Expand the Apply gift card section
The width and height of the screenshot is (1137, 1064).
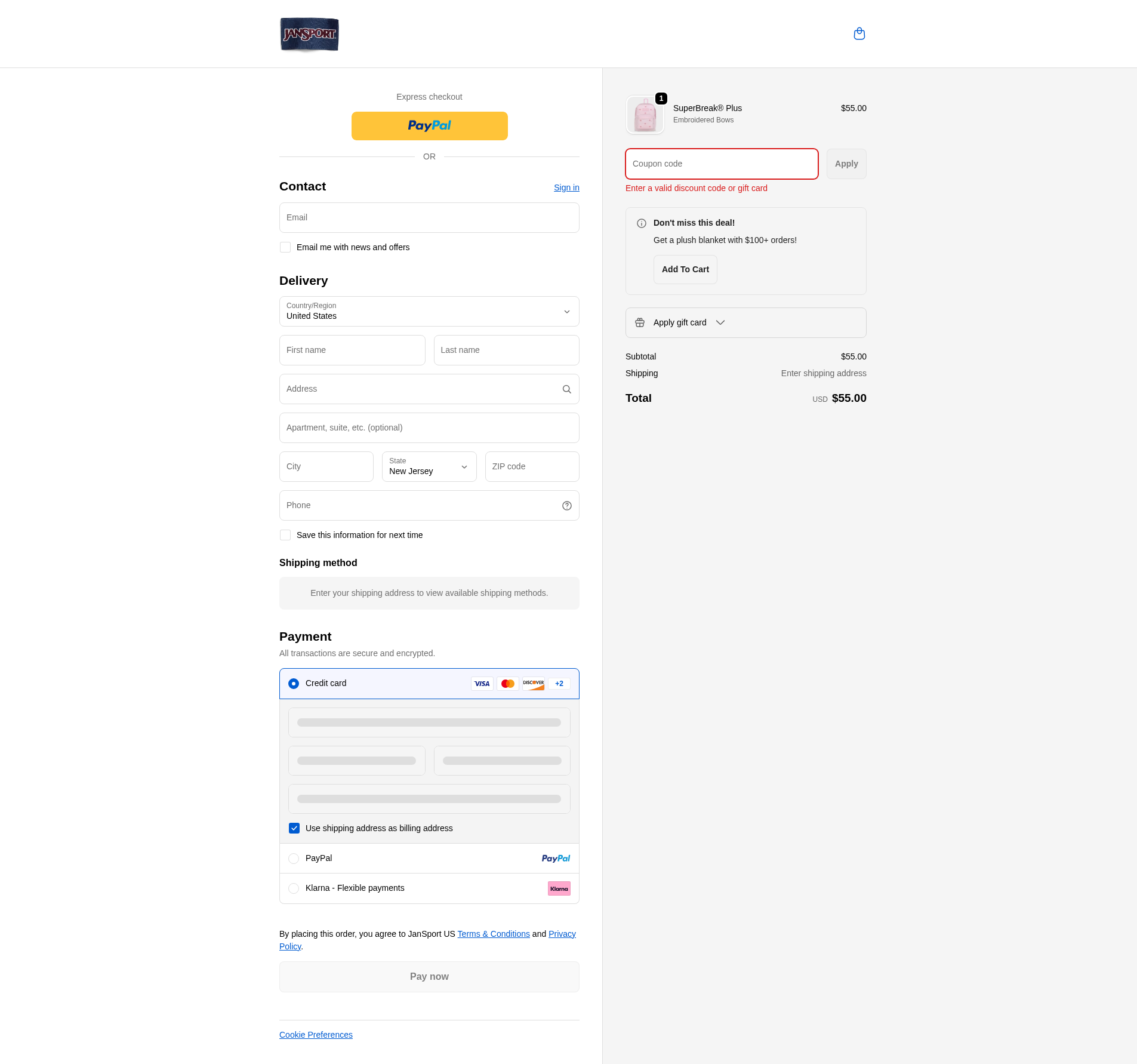tap(745, 322)
